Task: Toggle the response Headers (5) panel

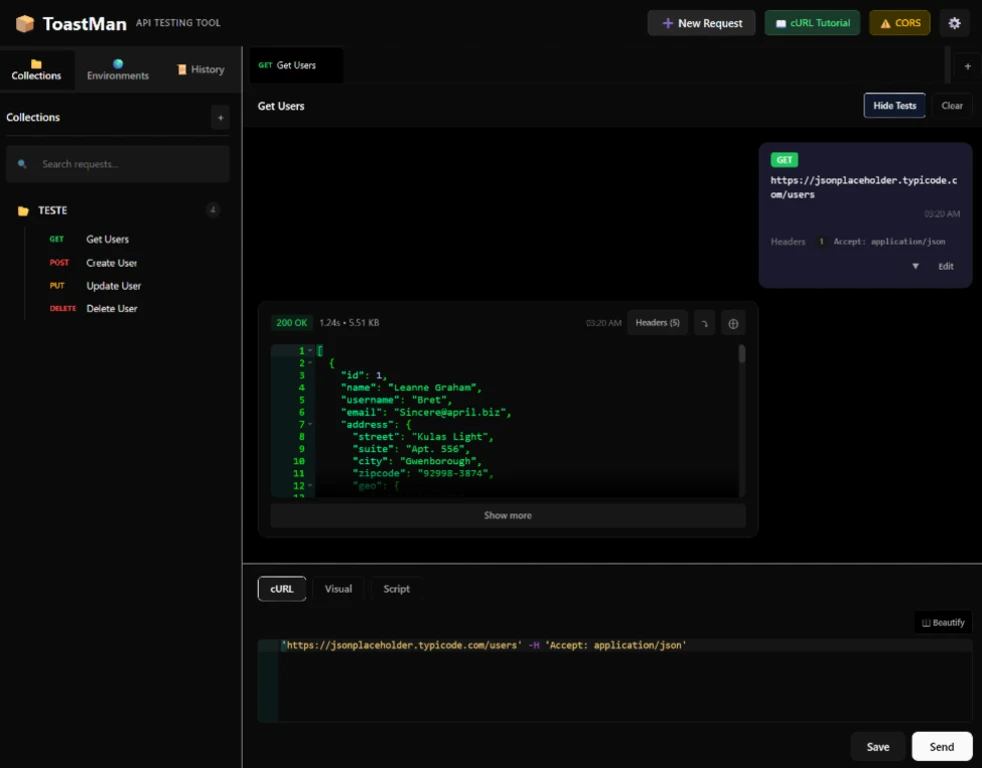Action: (657, 323)
